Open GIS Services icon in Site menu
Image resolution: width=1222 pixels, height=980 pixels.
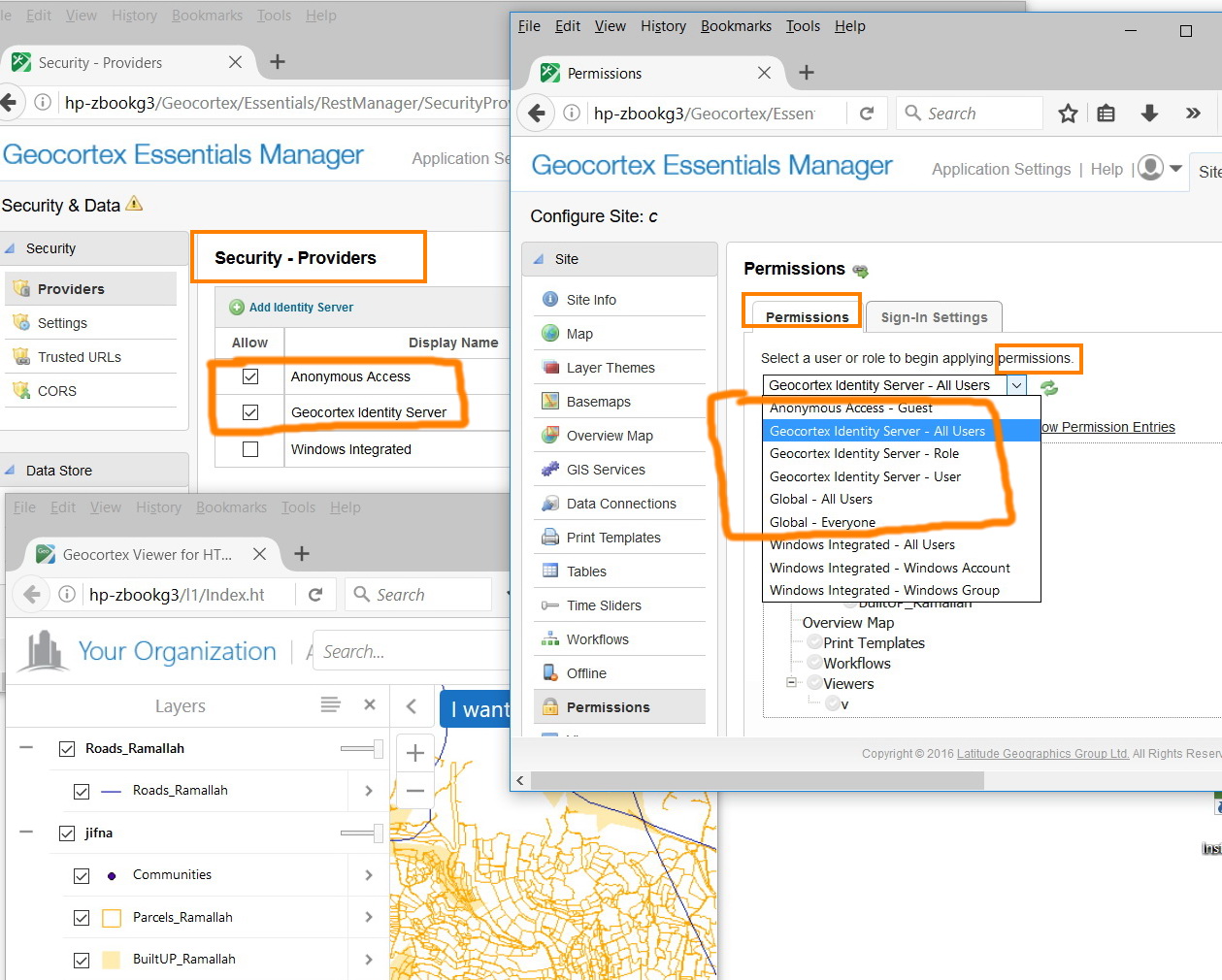point(550,470)
